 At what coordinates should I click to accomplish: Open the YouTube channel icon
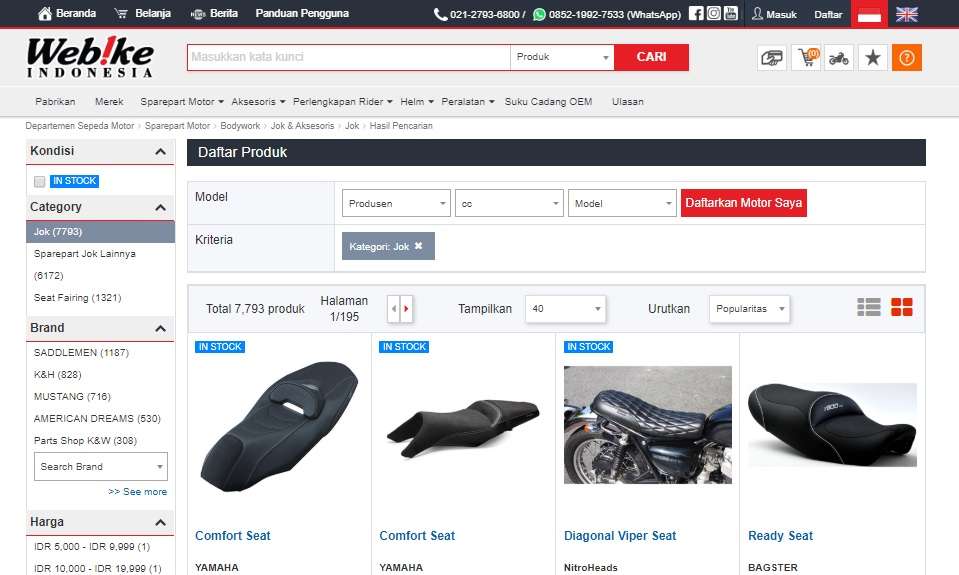[730, 13]
